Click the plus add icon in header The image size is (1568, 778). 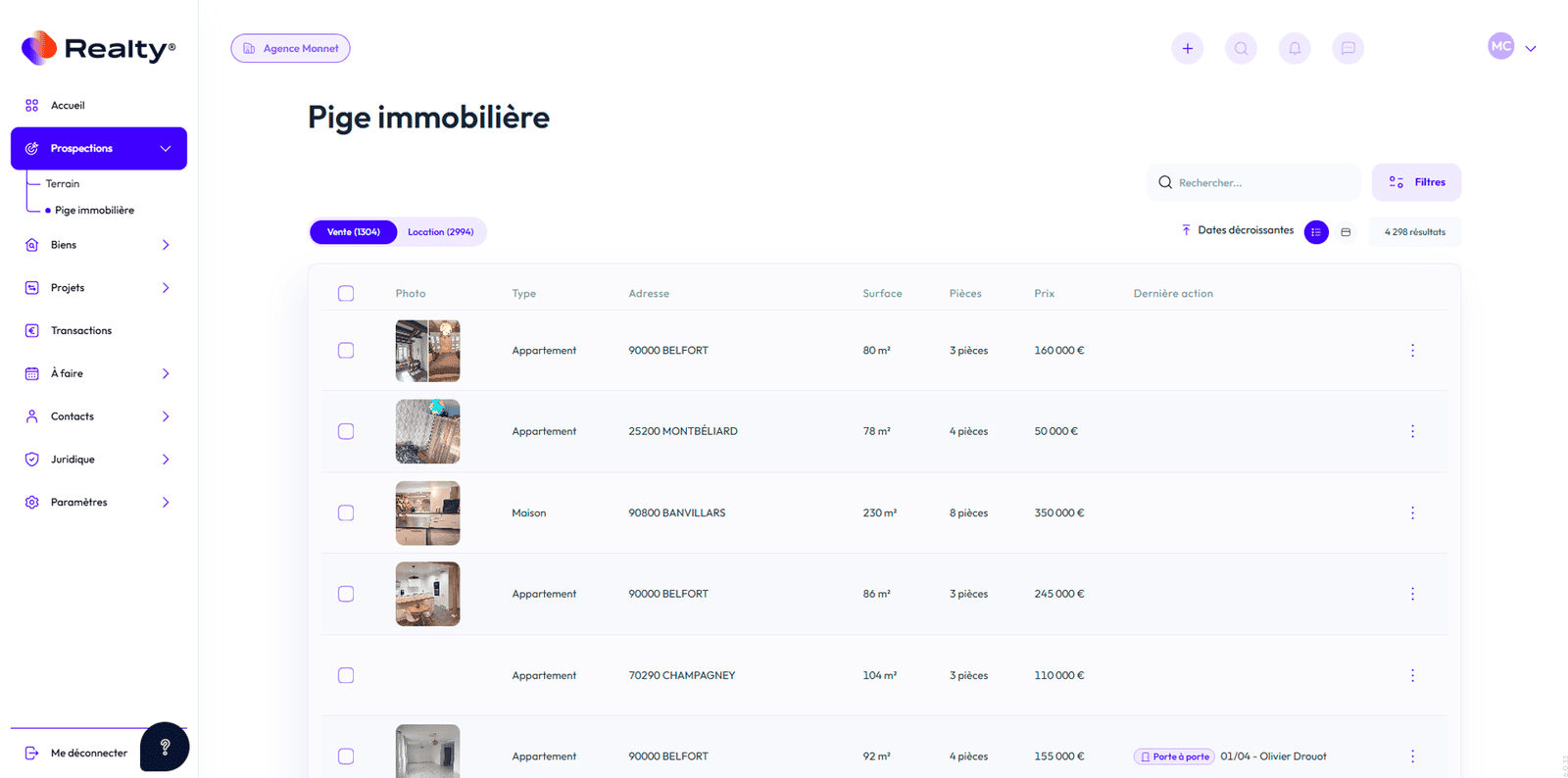click(x=1187, y=48)
